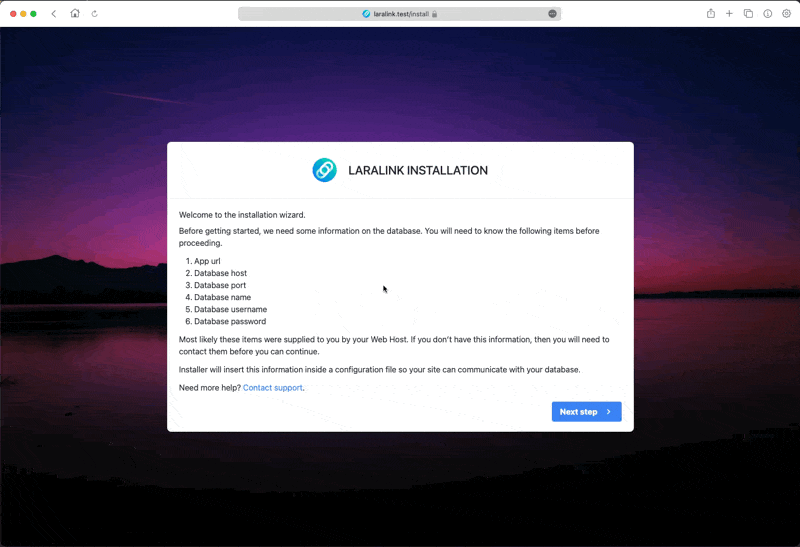Click the 'Database host' list item
Screen dimensions: 800x547
[x=220, y=273]
